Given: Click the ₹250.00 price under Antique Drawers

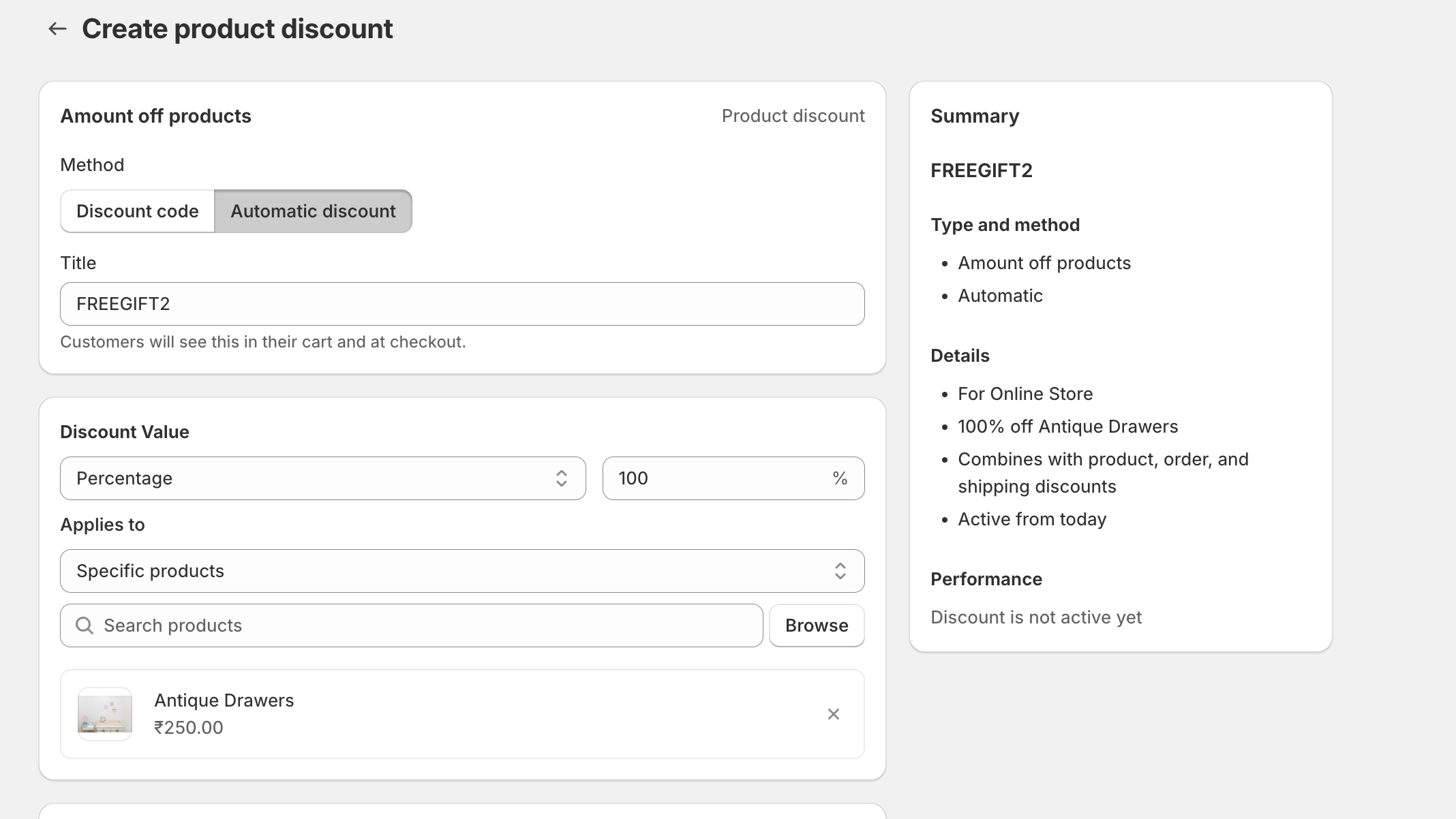Looking at the screenshot, I should [189, 728].
